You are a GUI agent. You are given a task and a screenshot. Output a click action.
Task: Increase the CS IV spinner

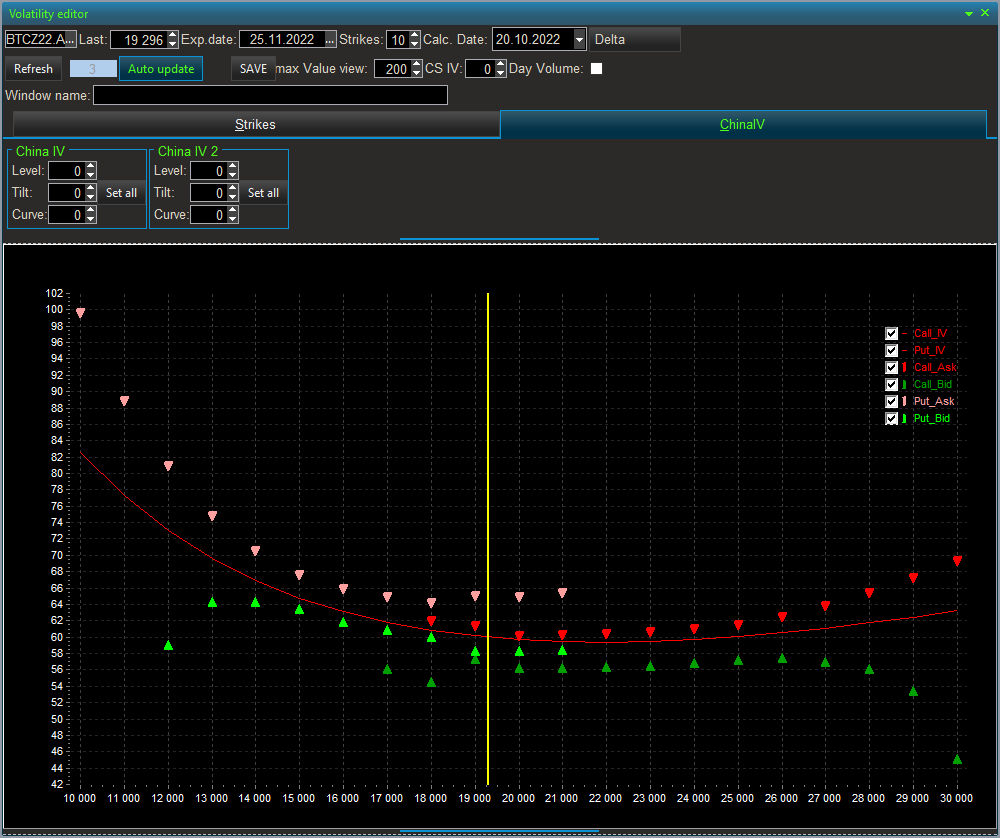[x=501, y=64]
